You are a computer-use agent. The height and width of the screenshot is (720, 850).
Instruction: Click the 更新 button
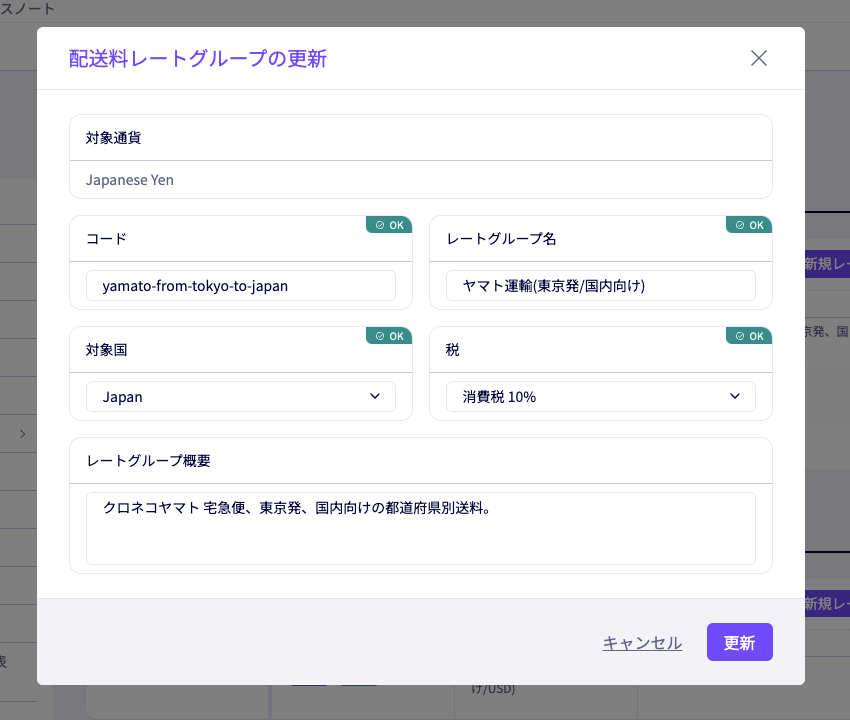(x=739, y=642)
